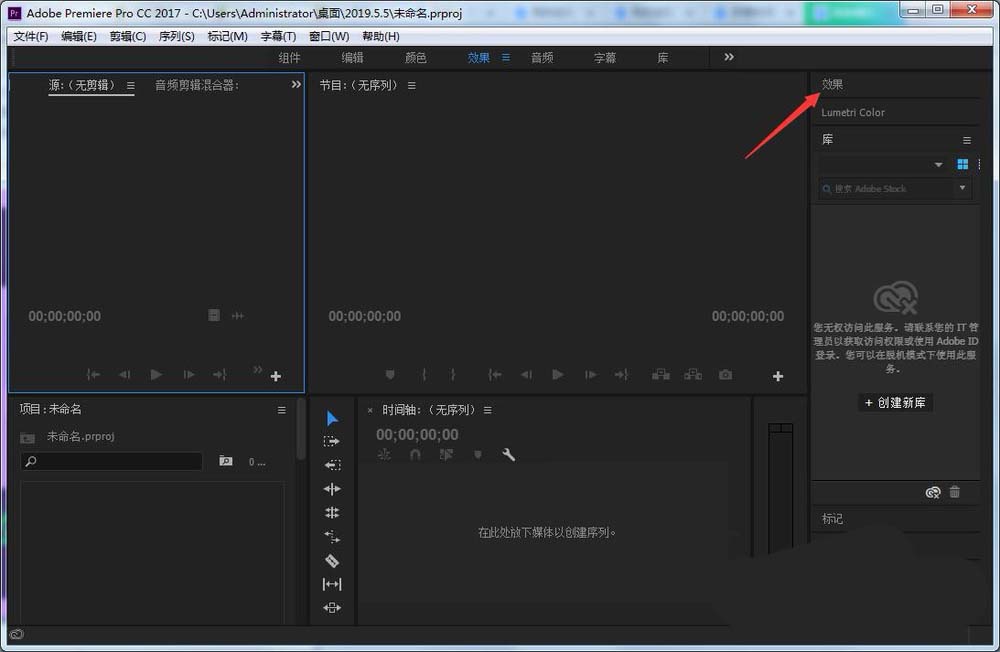
Task: Select the Track Select Forward tool
Action: click(333, 440)
